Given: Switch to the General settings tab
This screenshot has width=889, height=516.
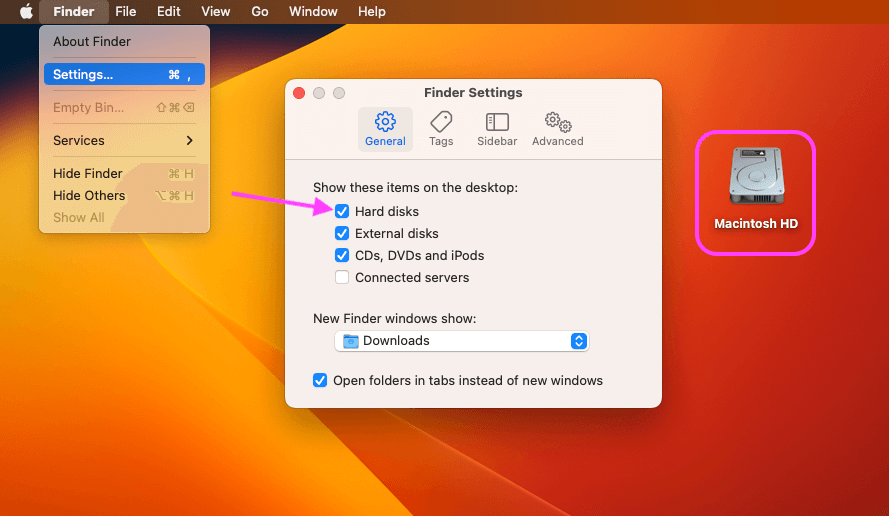Looking at the screenshot, I should point(385,129).
